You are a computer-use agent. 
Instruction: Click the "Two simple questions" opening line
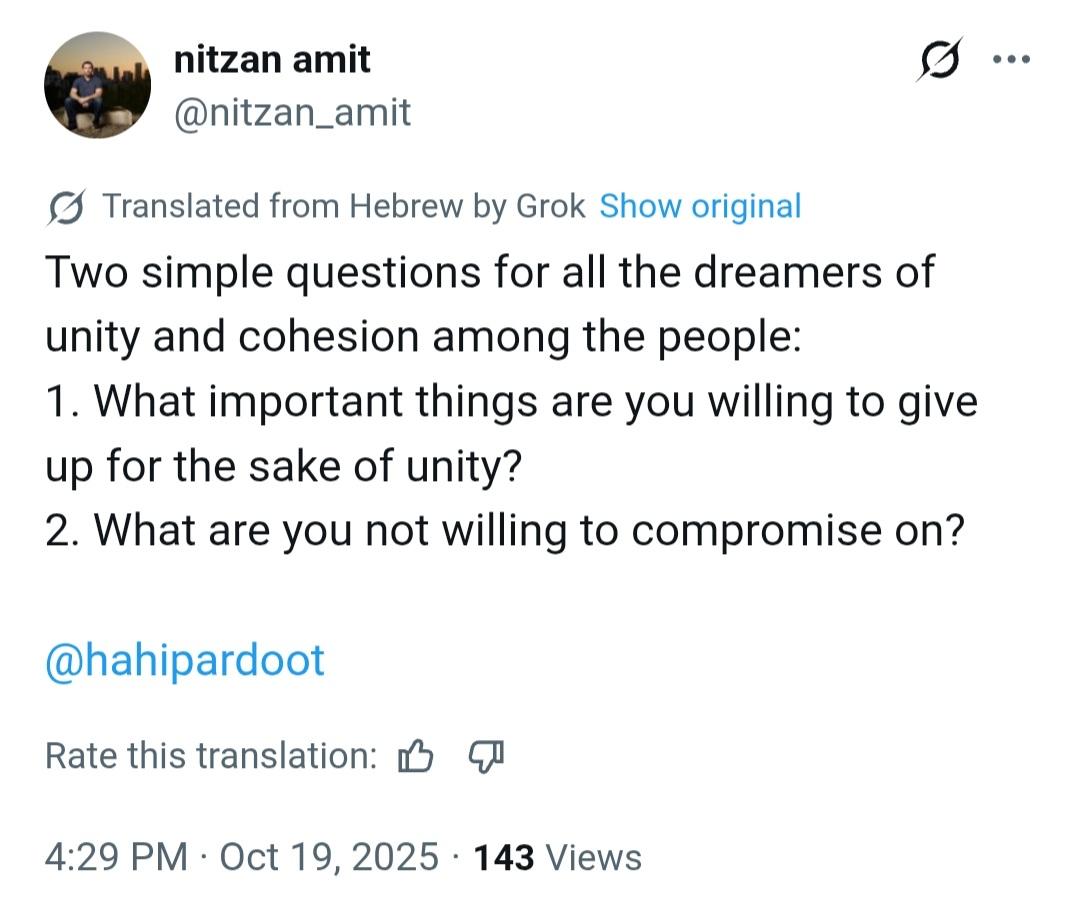[x=490, y=273]
